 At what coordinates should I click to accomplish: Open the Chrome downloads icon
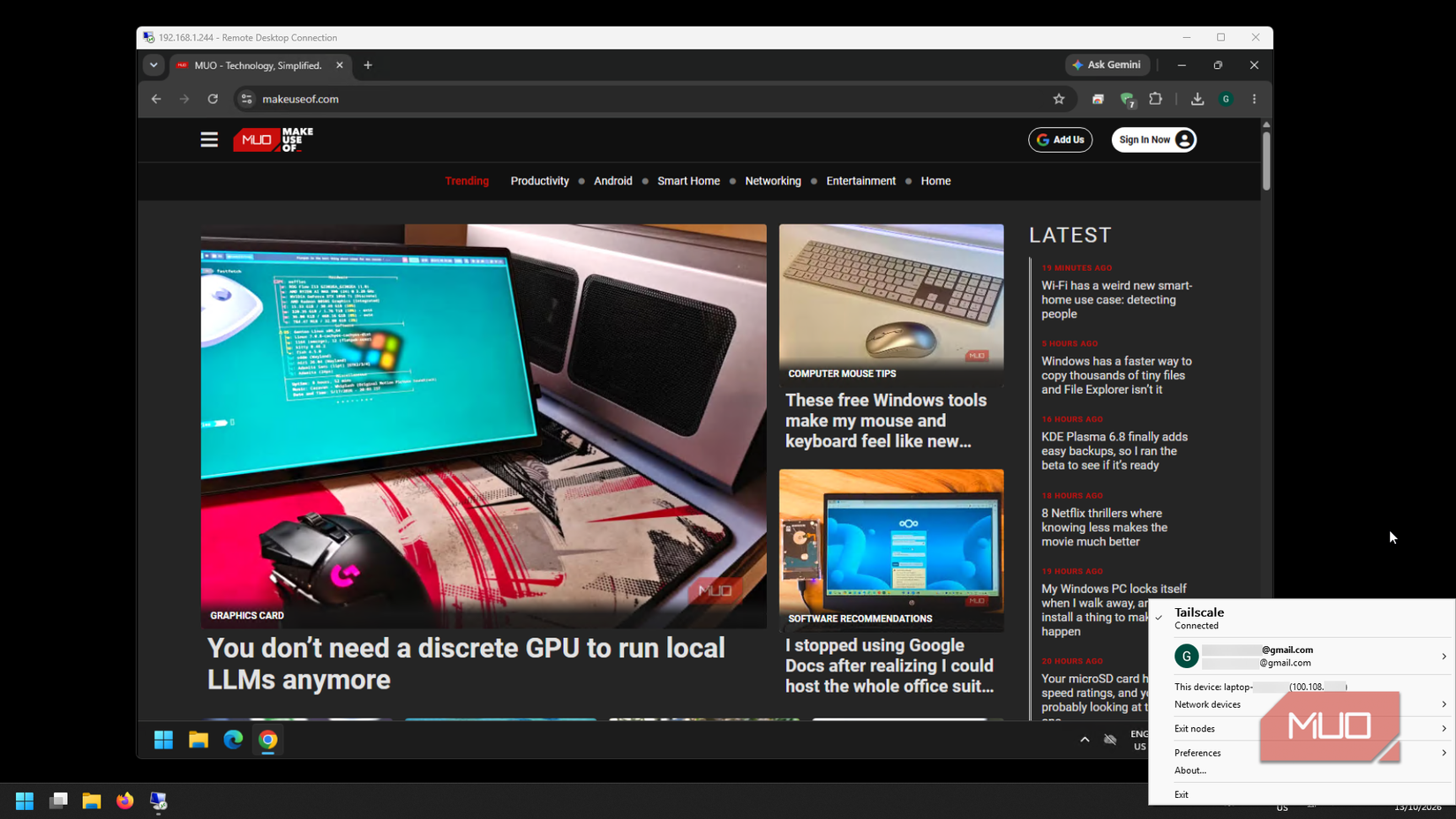(x=1197, y=99)
